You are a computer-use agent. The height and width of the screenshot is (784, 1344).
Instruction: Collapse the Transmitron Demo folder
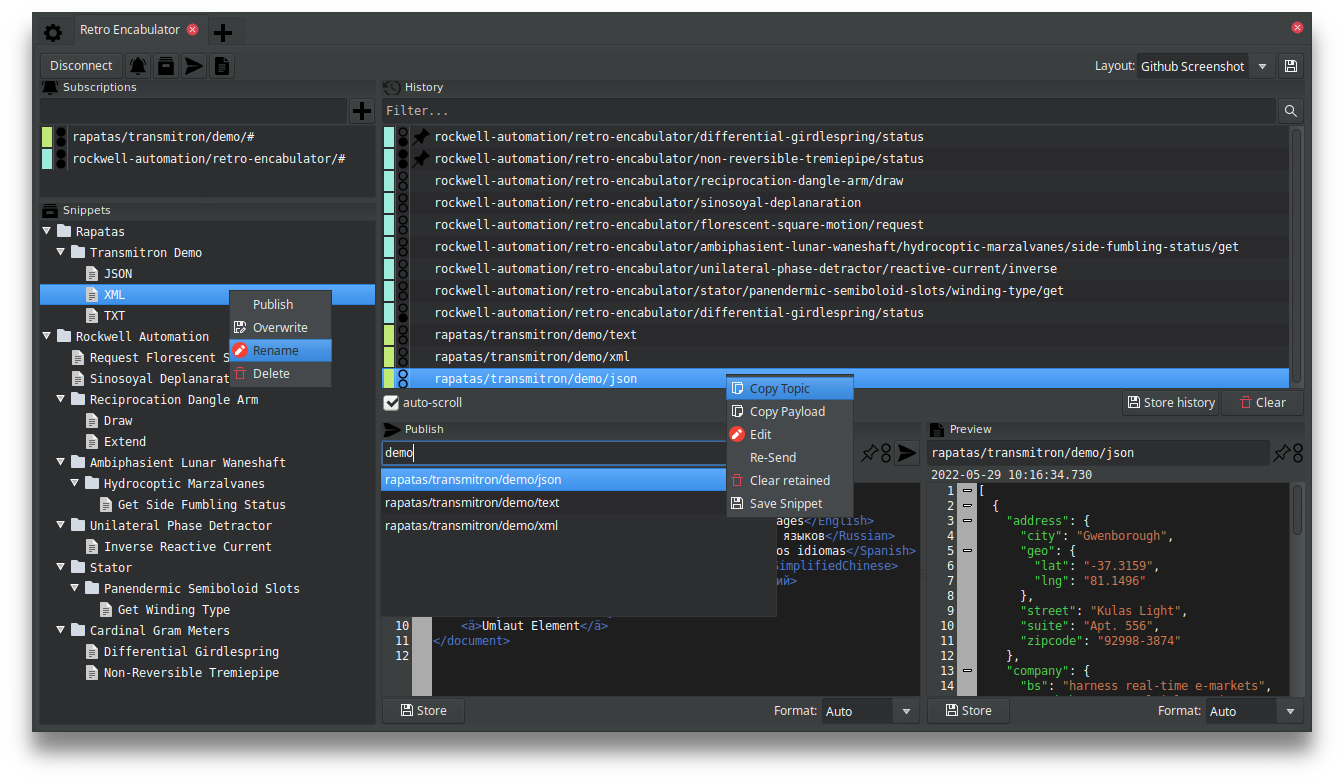61,252
